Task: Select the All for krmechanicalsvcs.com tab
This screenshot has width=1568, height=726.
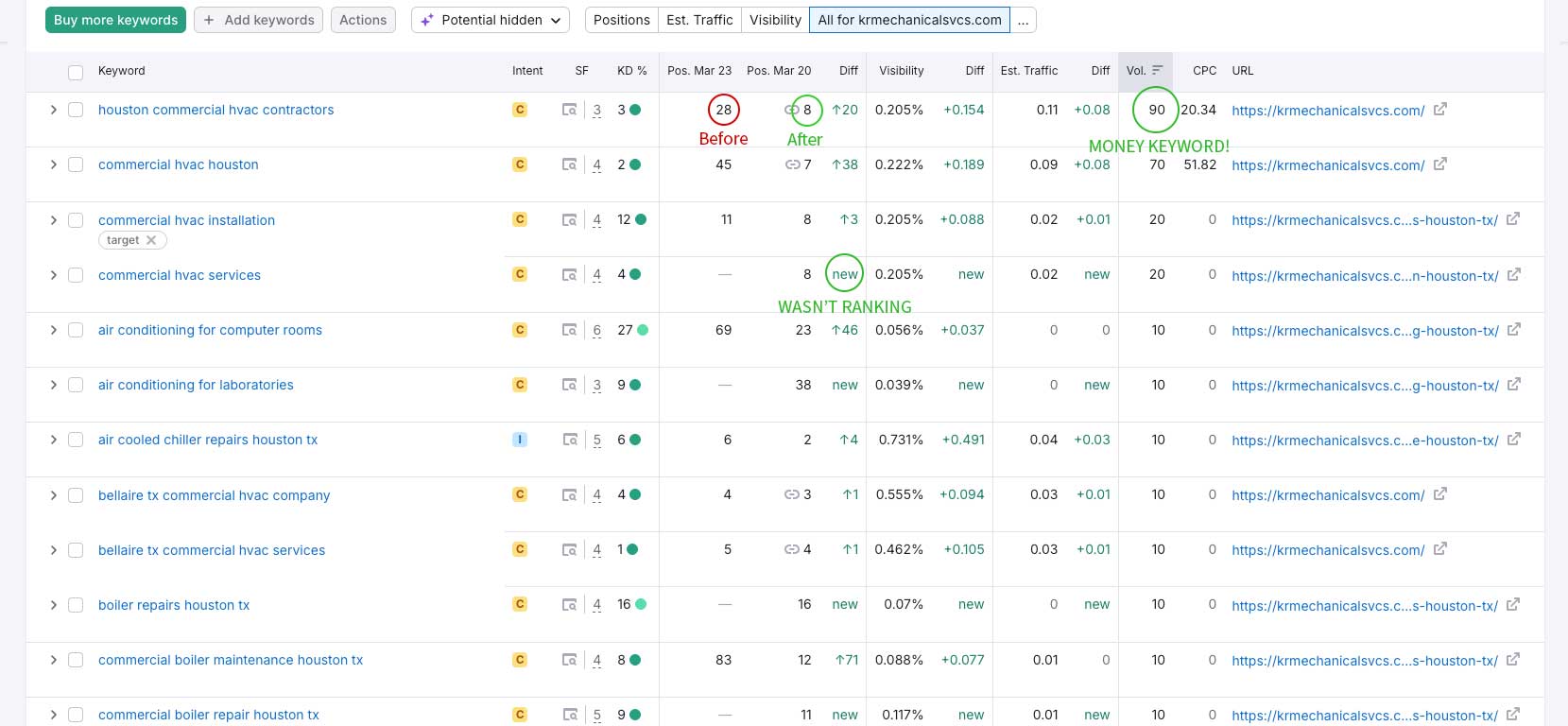Action: 909,20
